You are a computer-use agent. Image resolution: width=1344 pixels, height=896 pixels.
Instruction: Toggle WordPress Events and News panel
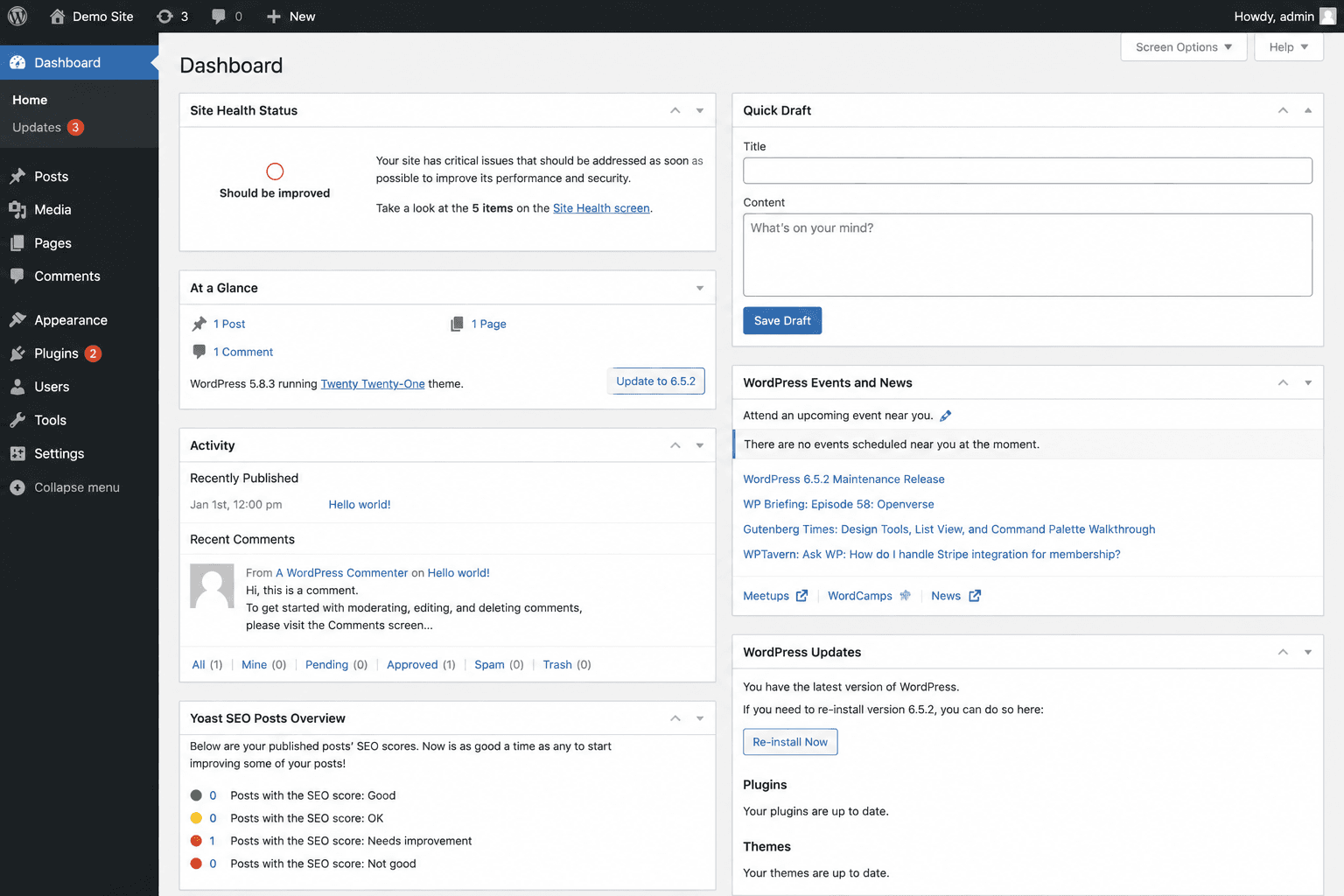click(1308, 382)
